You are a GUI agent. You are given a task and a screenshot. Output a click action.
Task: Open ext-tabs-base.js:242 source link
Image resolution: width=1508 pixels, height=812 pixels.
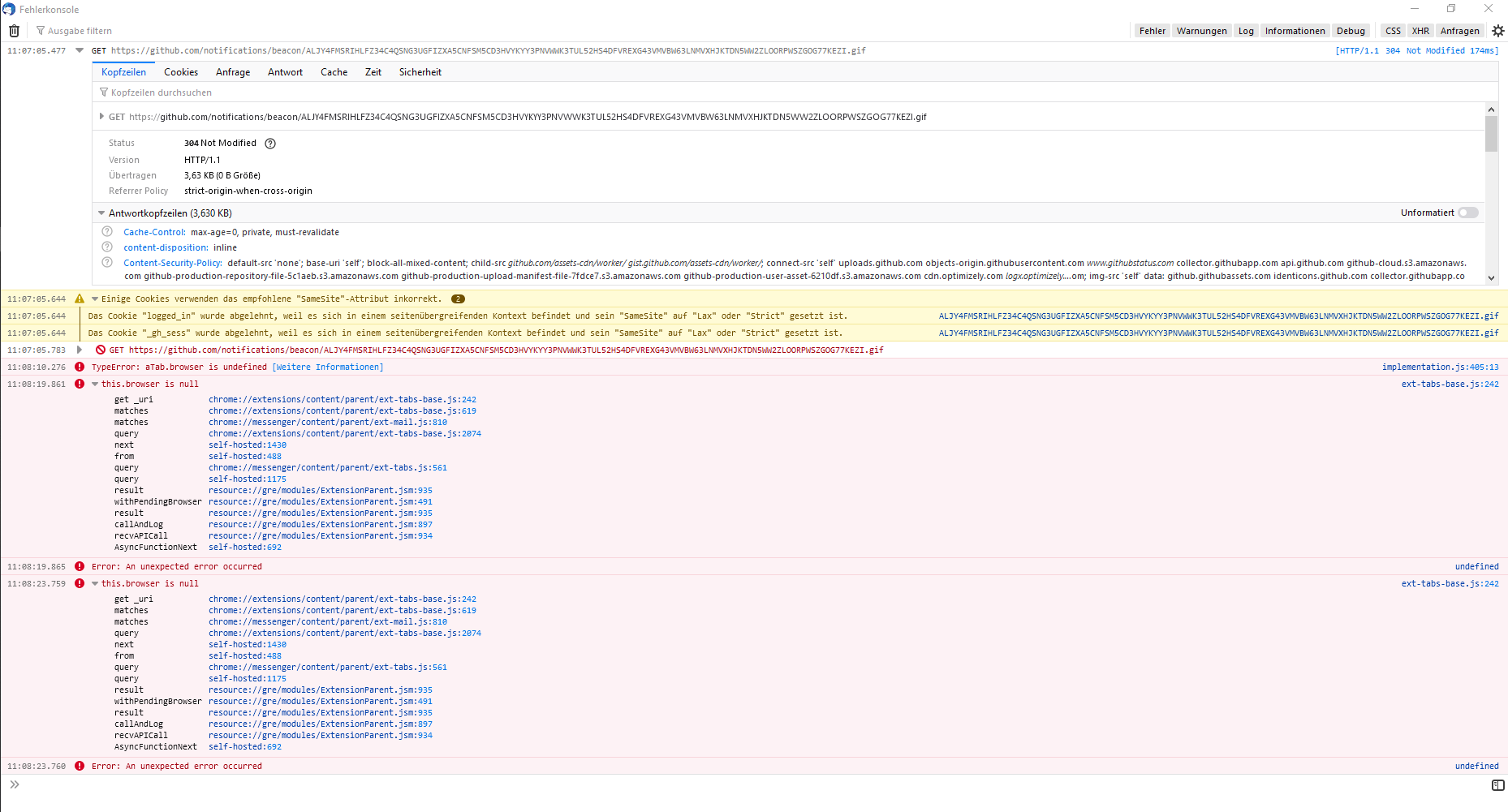[1450, 384]
